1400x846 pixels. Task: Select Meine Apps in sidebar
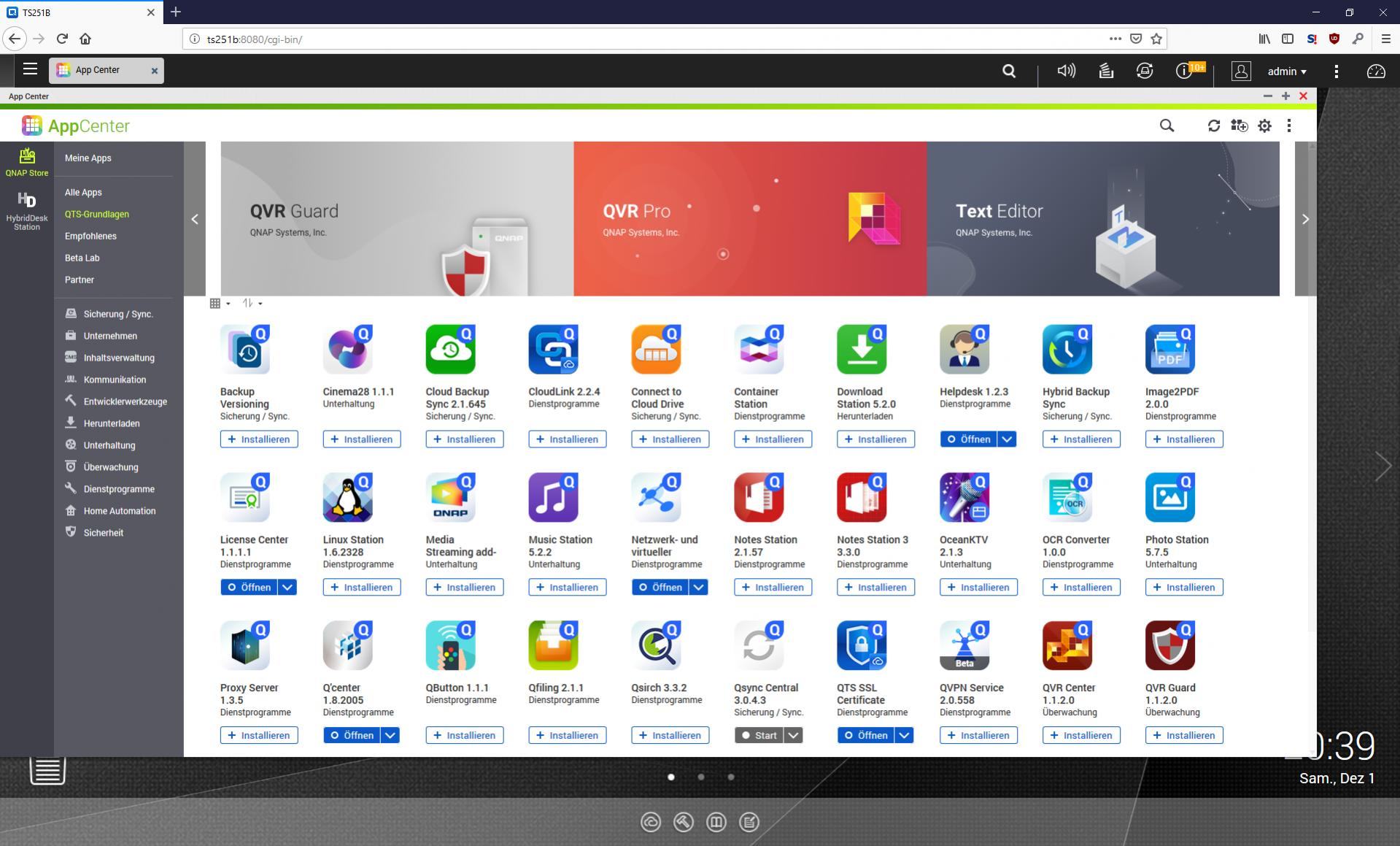88,158
